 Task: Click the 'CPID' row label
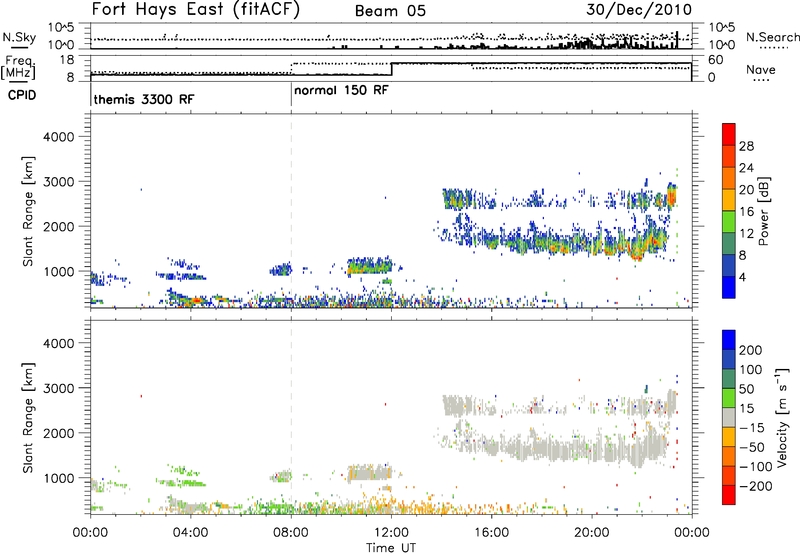pos(22,95)
